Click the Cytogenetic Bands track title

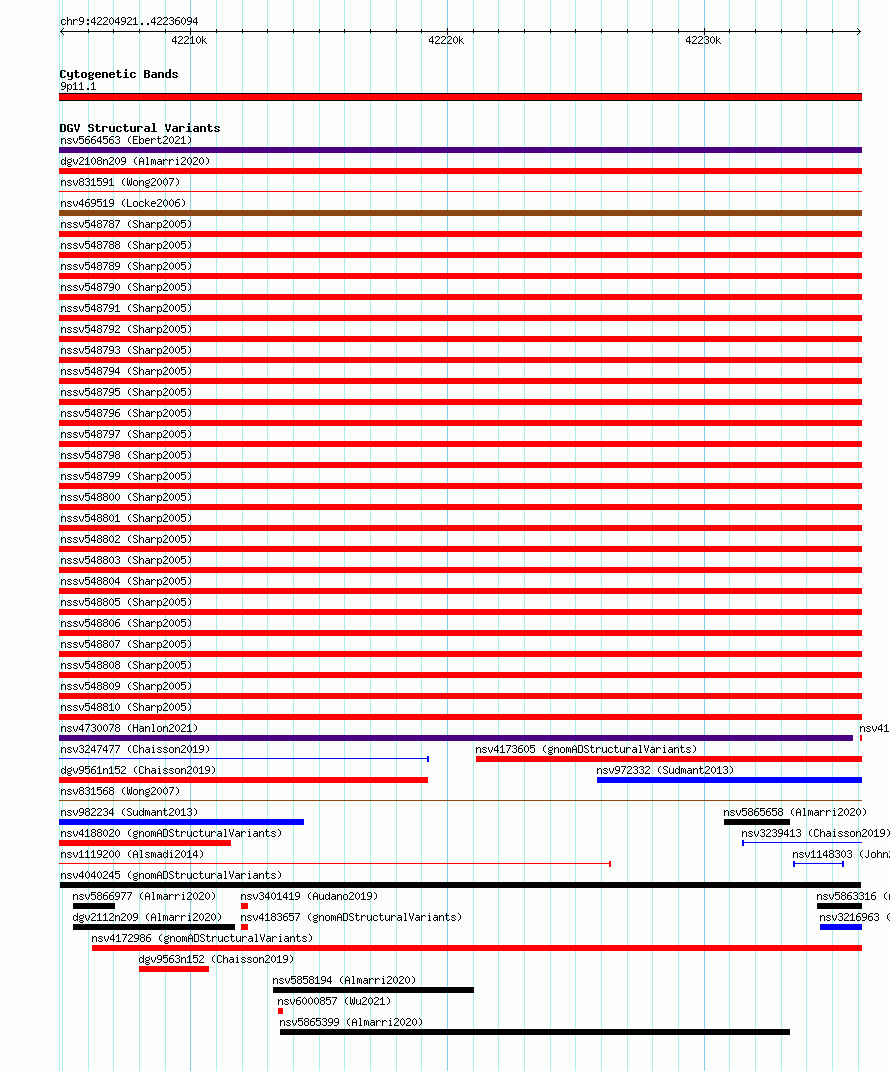point(119,74)
